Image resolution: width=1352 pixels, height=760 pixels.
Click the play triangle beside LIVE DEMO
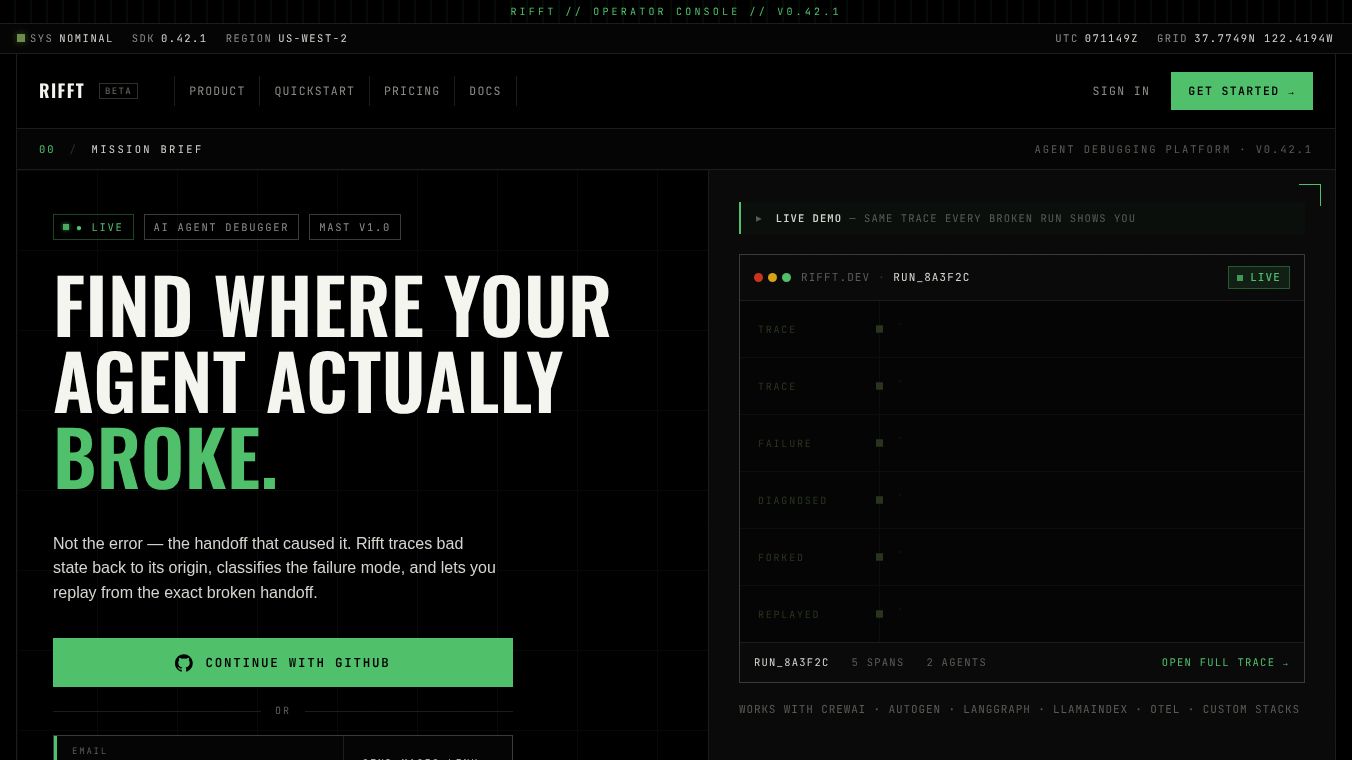tap(759, 218)
